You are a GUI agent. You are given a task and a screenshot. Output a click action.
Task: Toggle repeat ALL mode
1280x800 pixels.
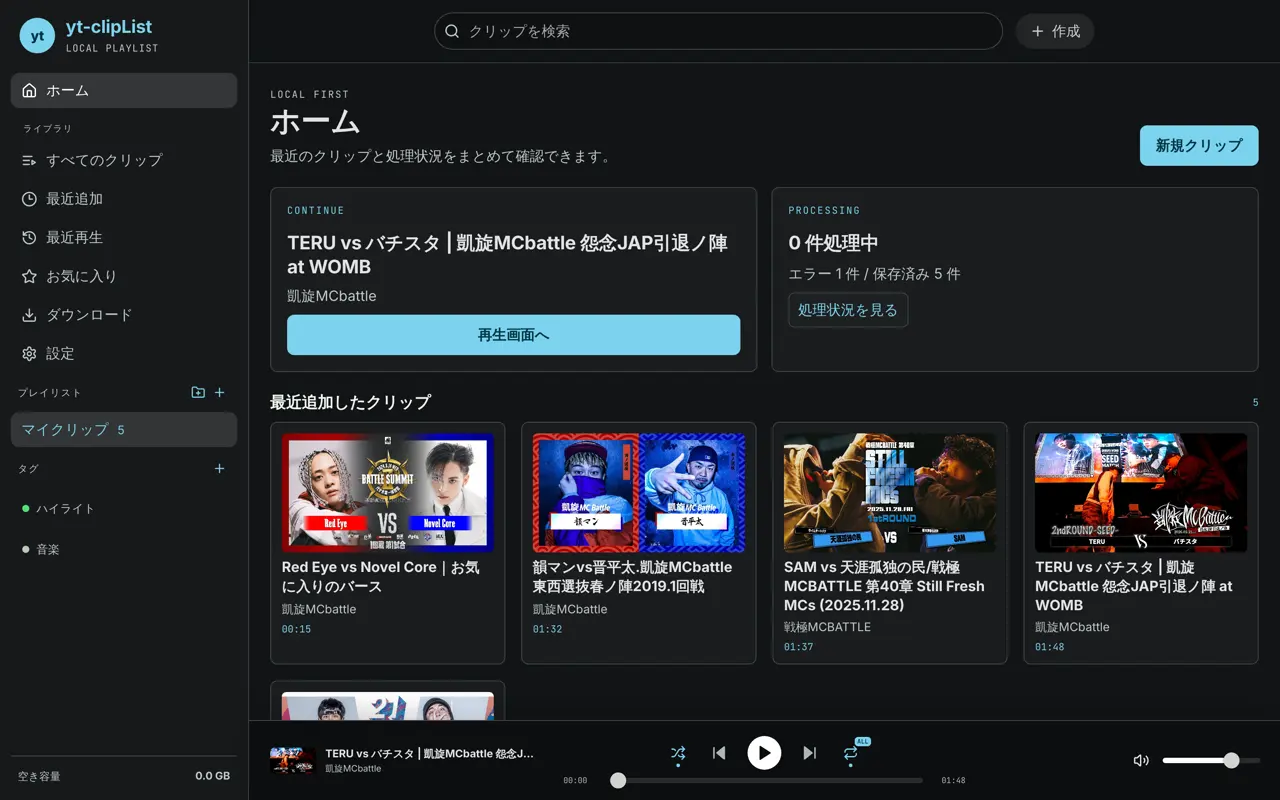851,753
